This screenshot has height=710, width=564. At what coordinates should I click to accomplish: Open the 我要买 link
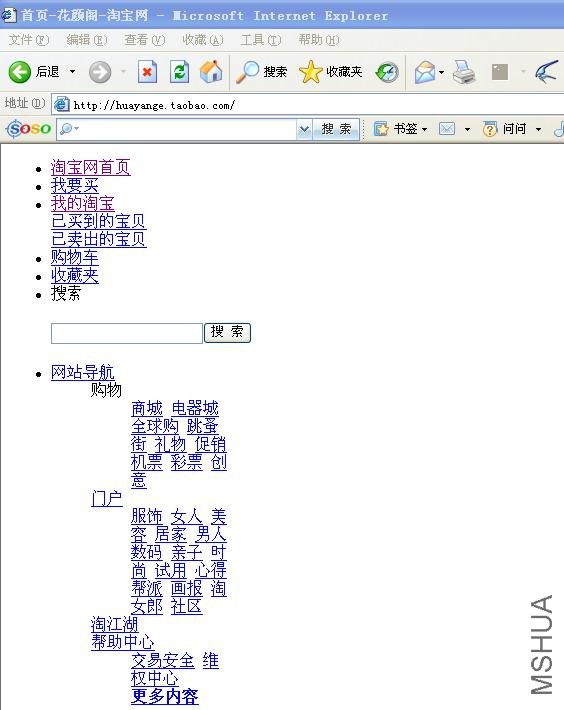point(75,185)
